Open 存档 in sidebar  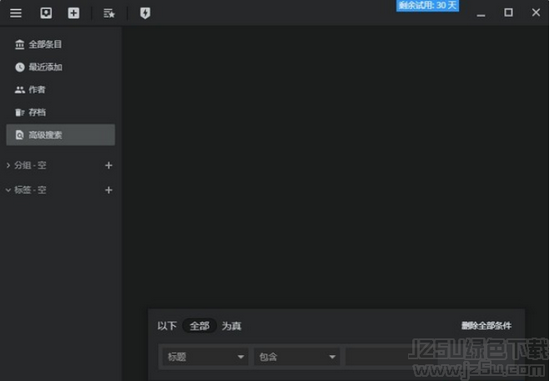tap(60, 112)
